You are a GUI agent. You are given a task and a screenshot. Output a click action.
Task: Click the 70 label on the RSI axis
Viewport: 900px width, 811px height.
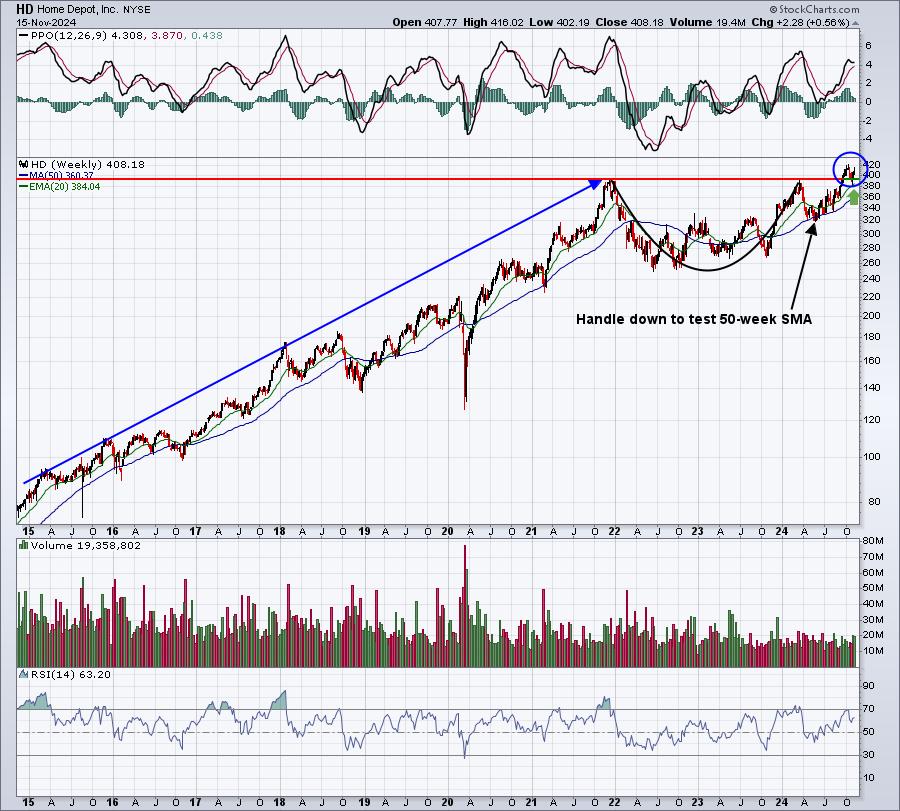[x=869, y=709]
